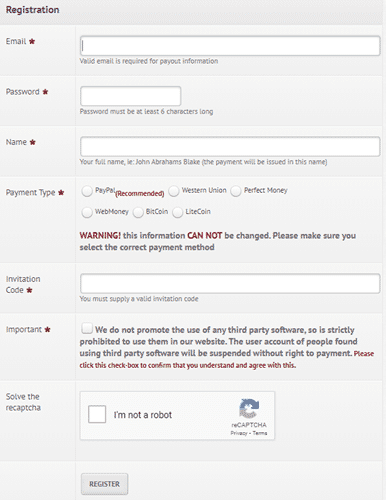The height and width of the screenshot is (500, 386).
Task: Open the reCAPTCHA Privacy link
Action: 239,433
